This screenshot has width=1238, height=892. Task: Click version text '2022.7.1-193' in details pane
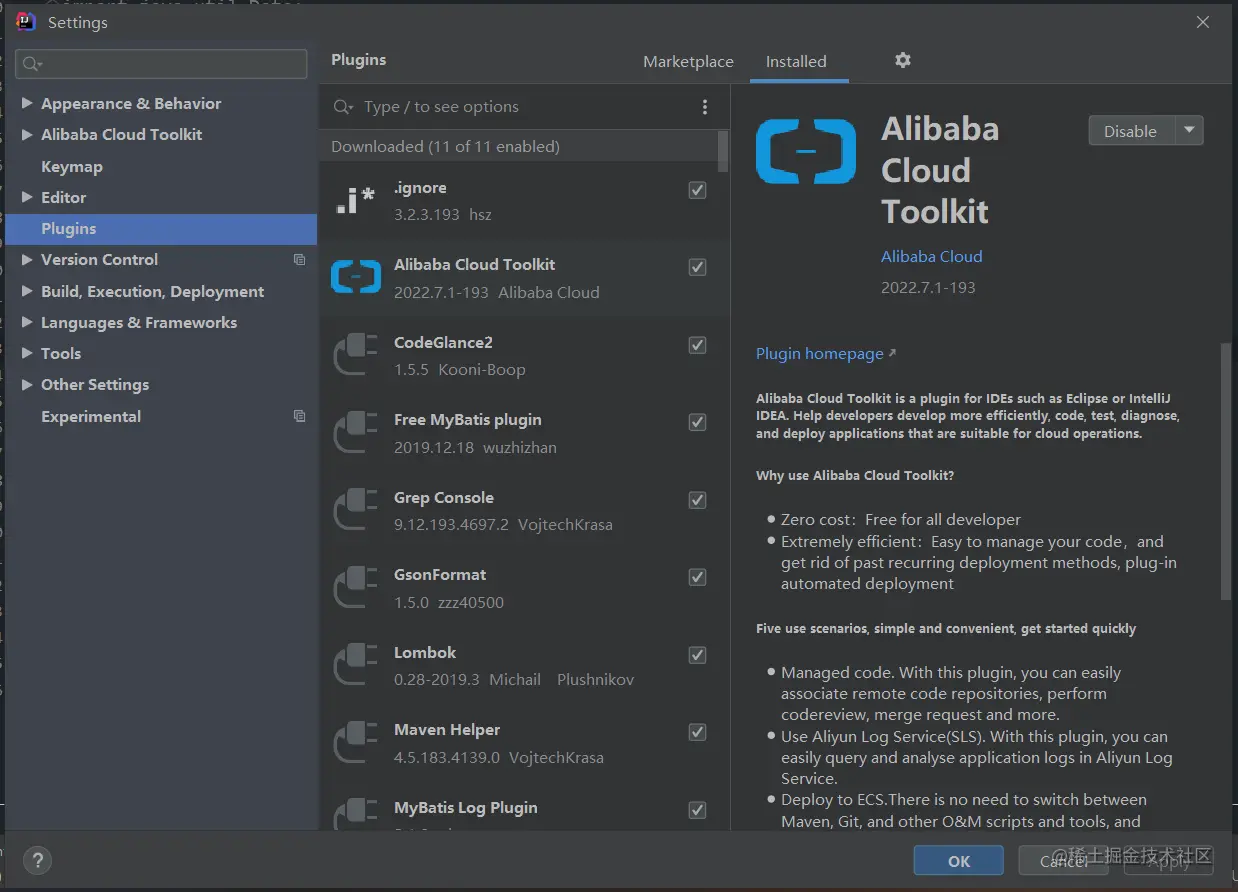[928, 287]
